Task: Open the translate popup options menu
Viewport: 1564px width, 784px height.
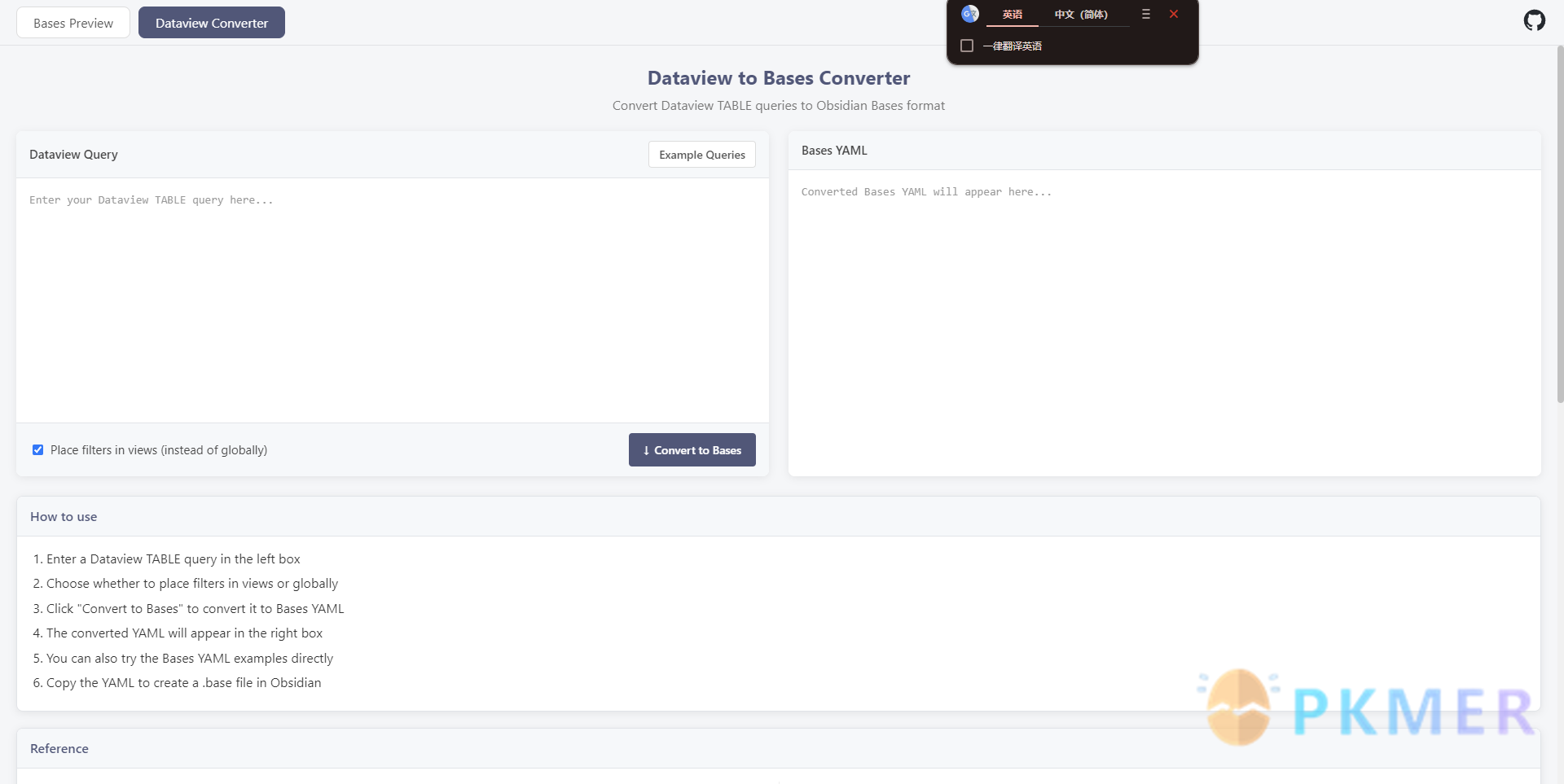Action: coord(1145,14)
